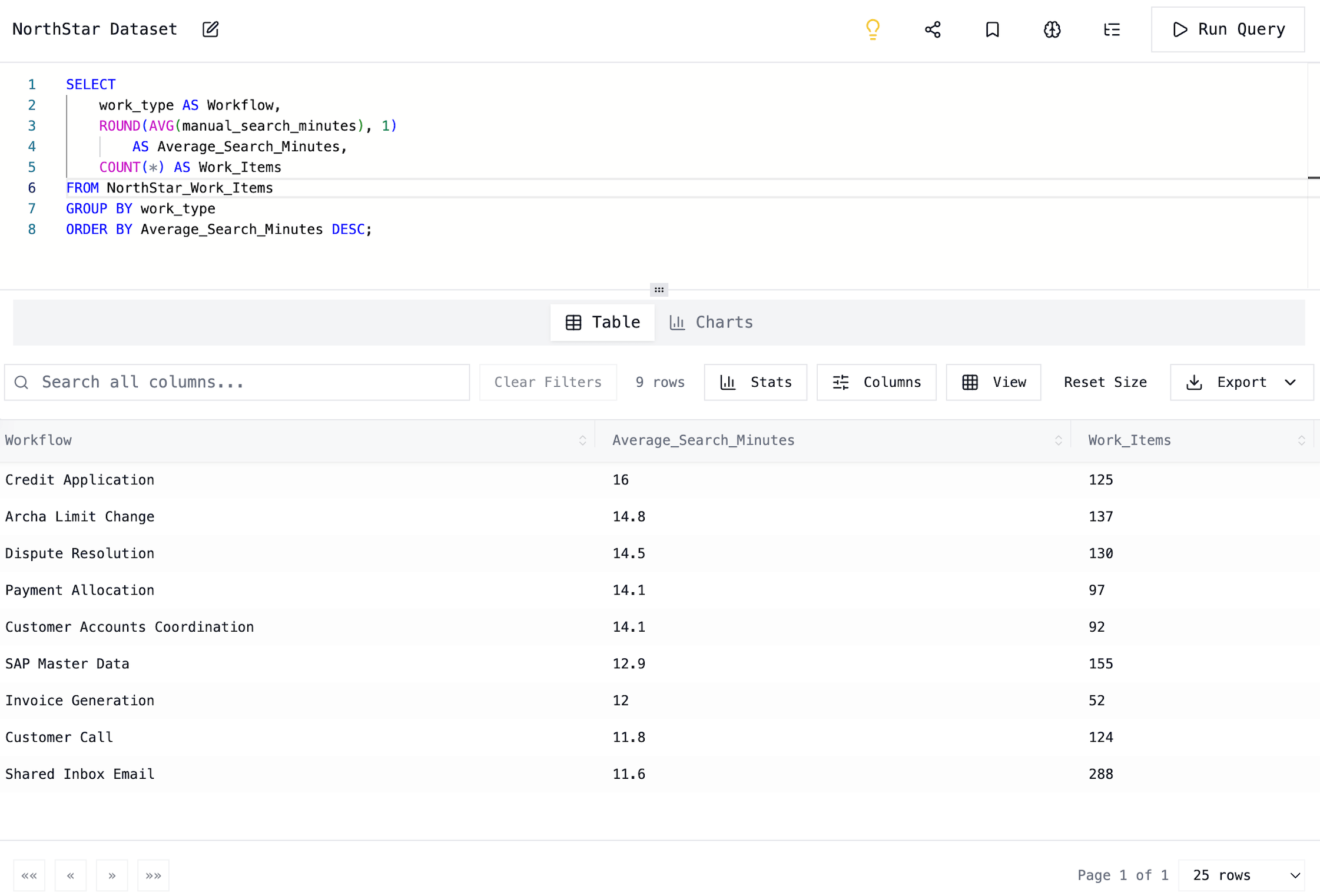This screenshot has height=896, width=1320.
Task: Click the share icon
Action: 933,29
